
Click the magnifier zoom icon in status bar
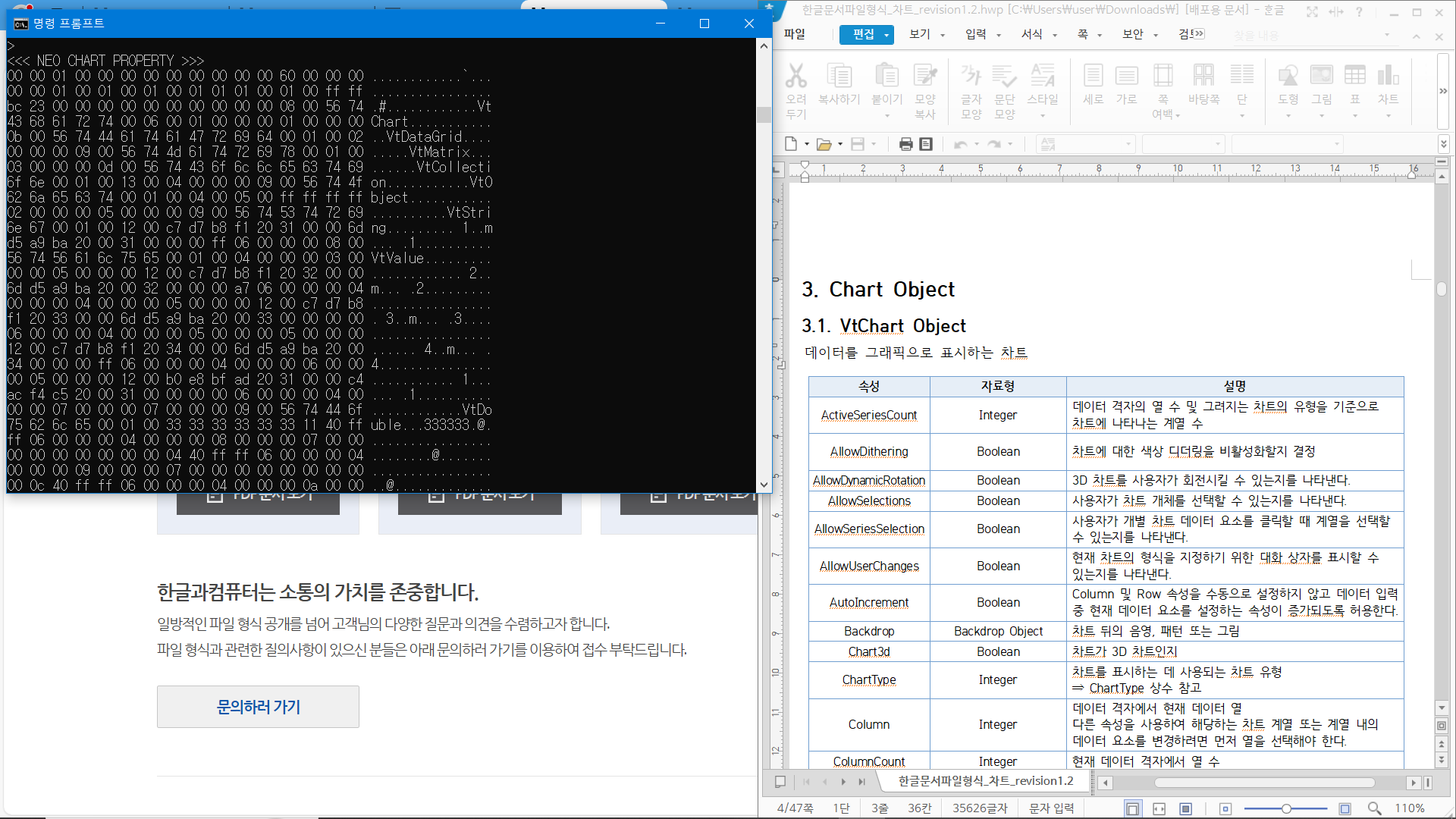(1374, 808)
